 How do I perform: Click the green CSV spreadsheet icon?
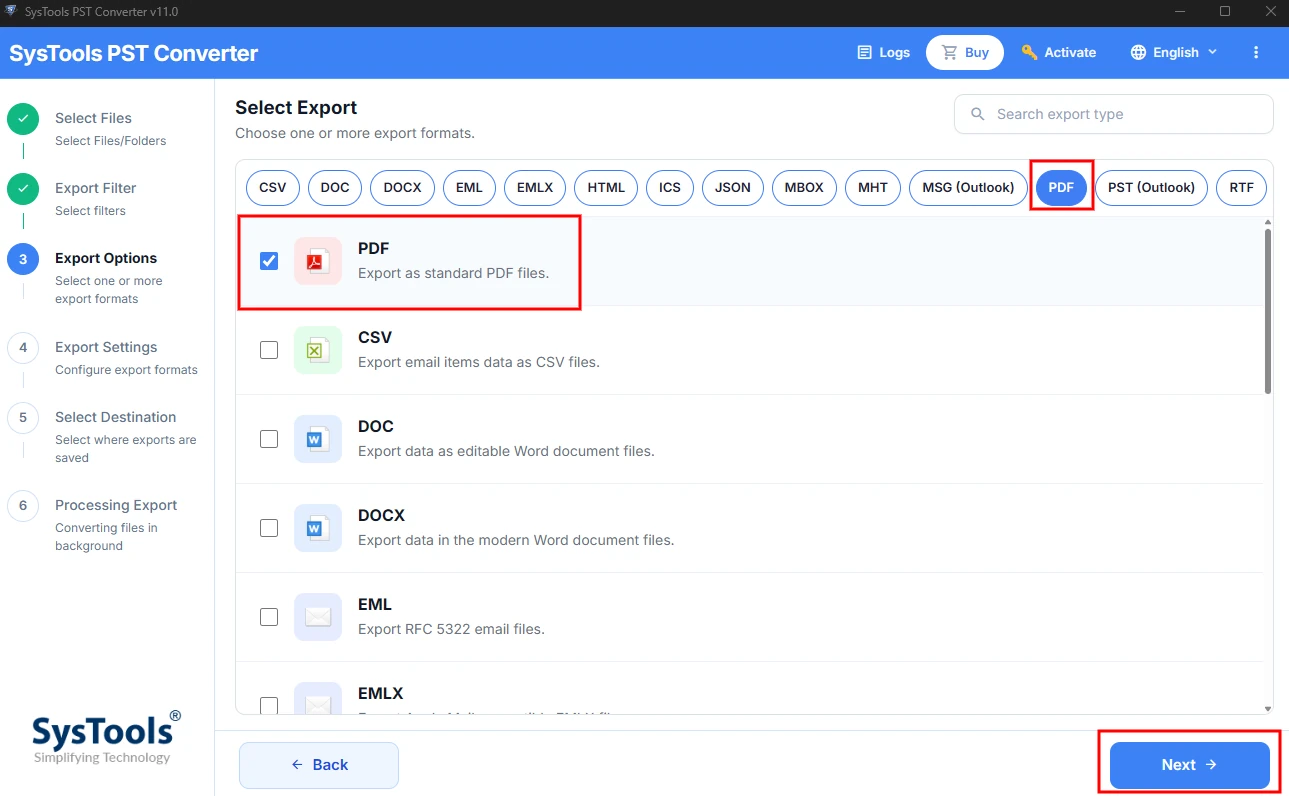tap(318, 350)
